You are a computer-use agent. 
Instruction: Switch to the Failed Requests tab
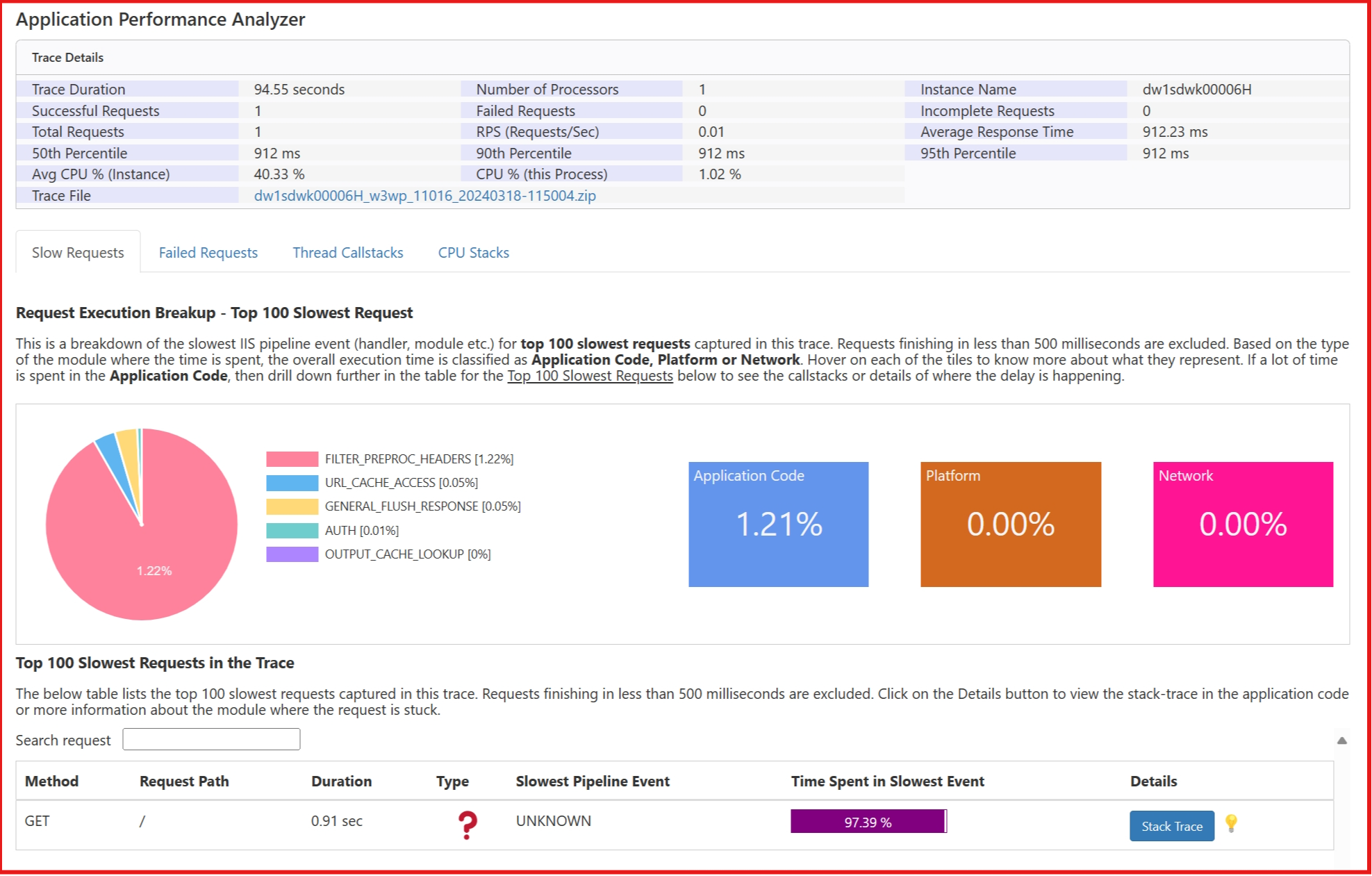(208, 253)
